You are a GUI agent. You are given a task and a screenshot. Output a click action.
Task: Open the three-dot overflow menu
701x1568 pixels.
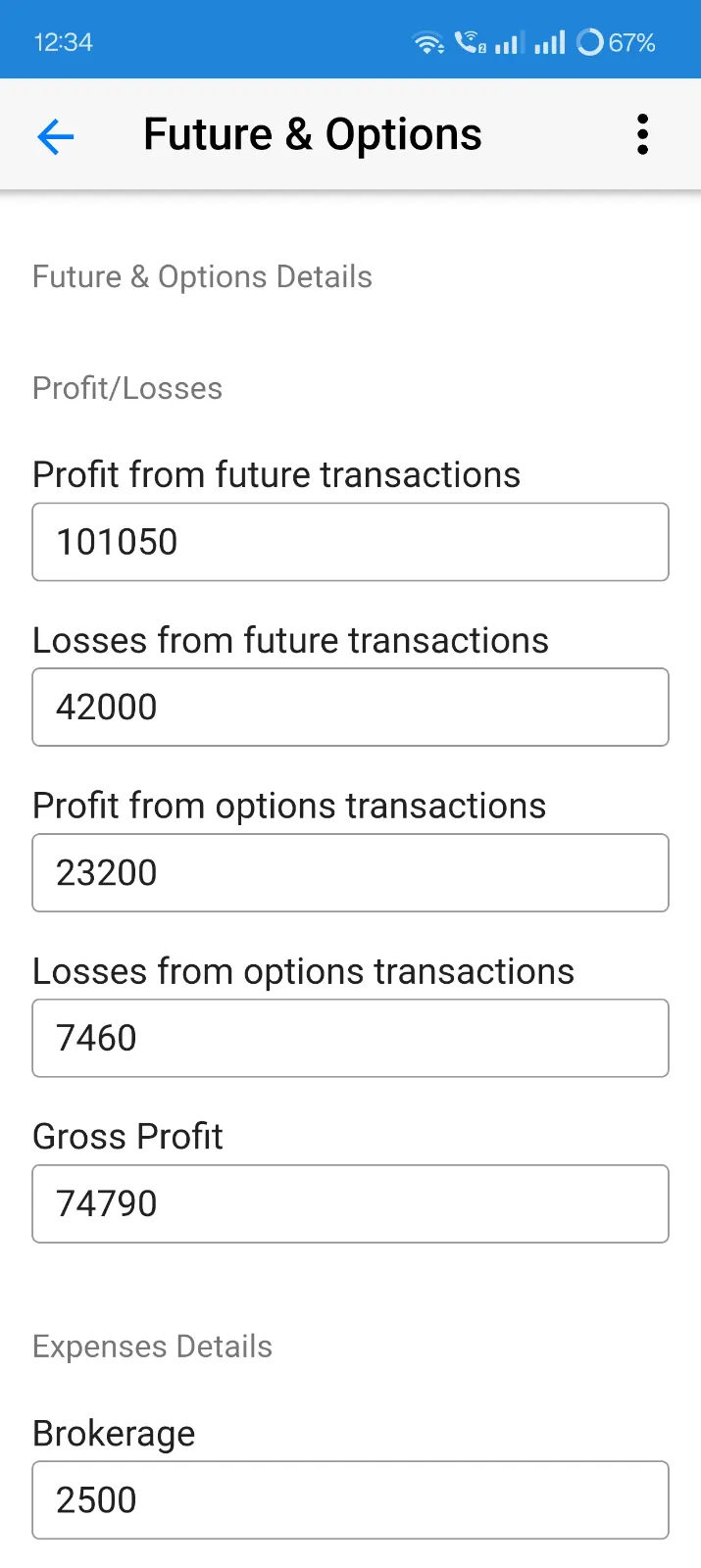coord(642,134)
